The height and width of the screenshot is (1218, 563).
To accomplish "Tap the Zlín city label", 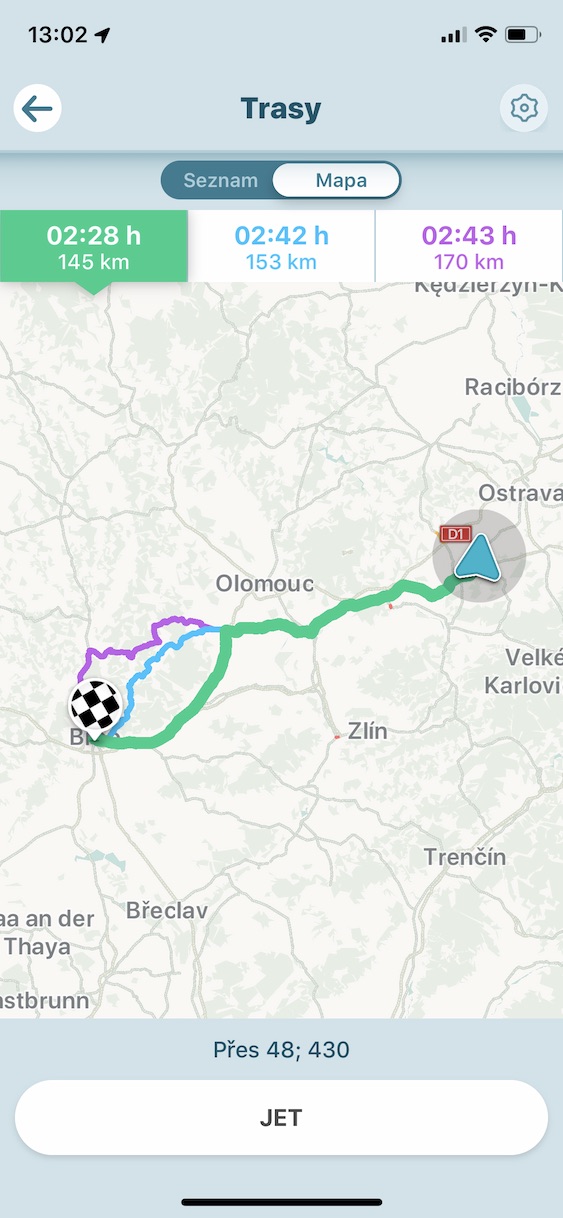I will click(x=366, y=732).
